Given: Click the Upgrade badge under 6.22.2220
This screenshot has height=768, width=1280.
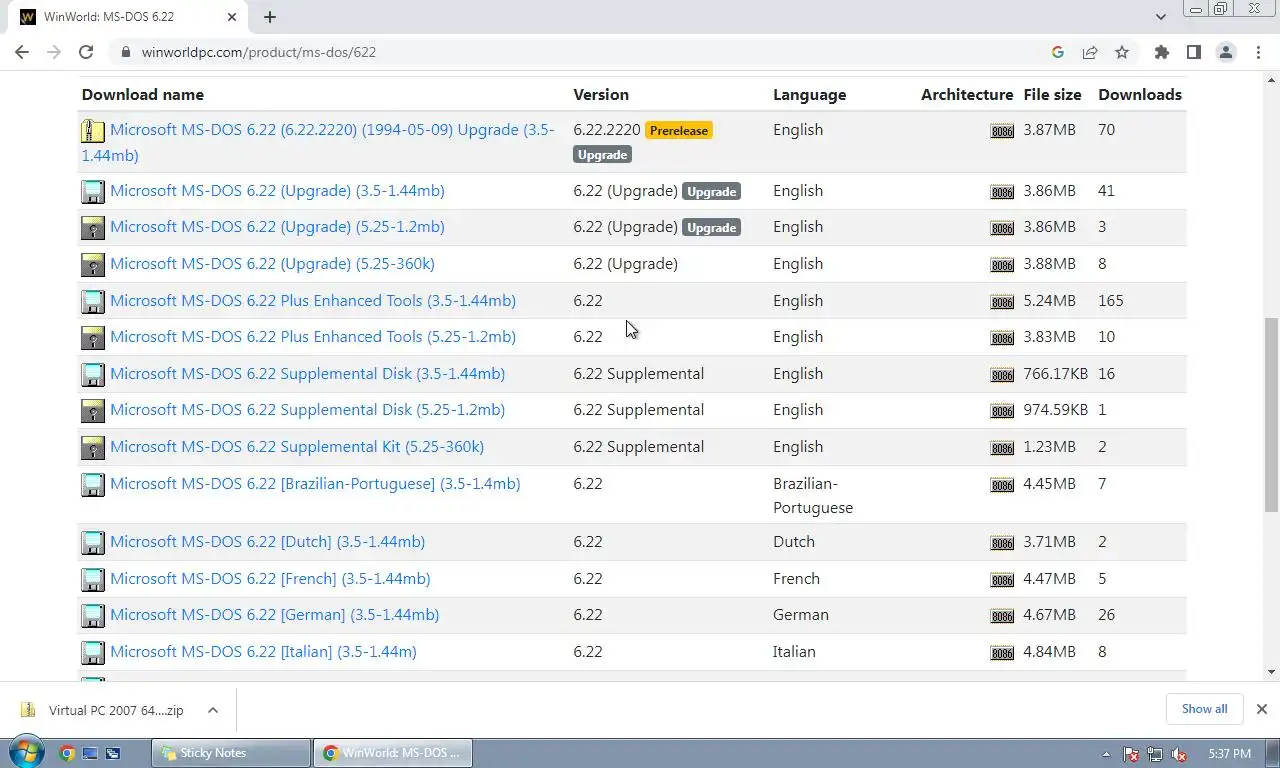Looking at the screenshot, I should click(x=603, y=155).
